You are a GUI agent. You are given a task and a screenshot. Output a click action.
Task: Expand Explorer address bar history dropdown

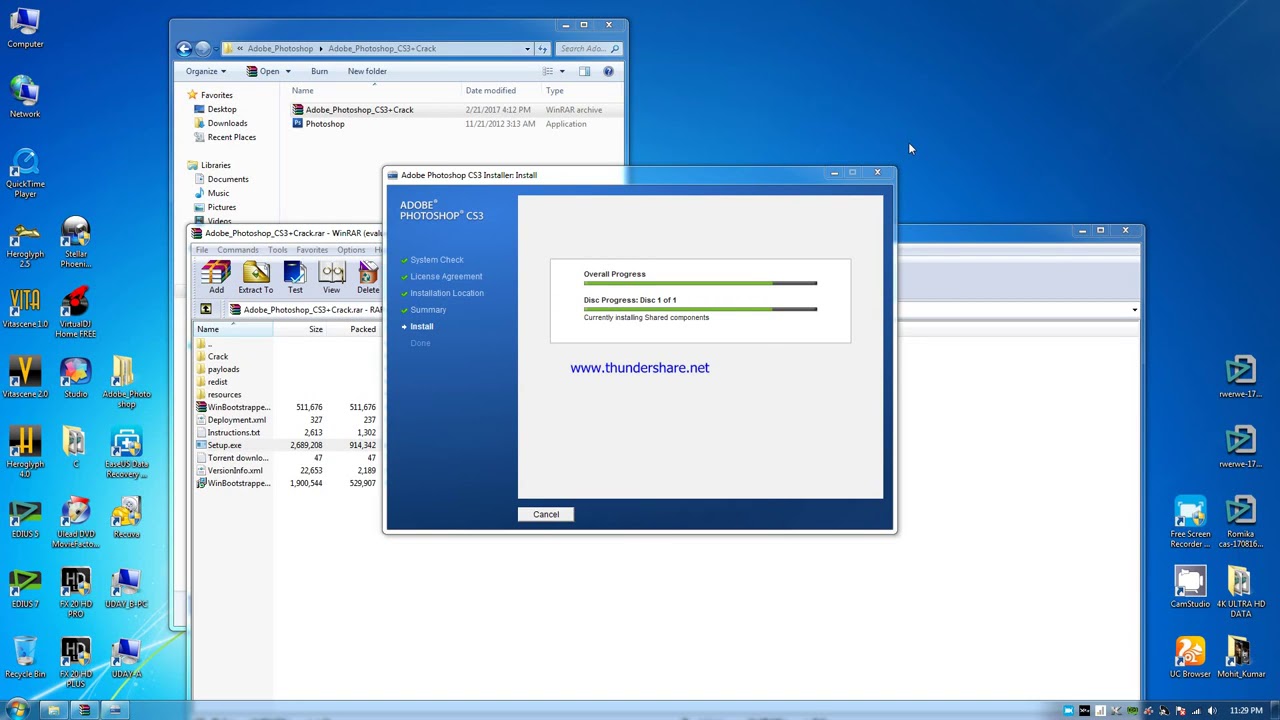click(527, 48)
